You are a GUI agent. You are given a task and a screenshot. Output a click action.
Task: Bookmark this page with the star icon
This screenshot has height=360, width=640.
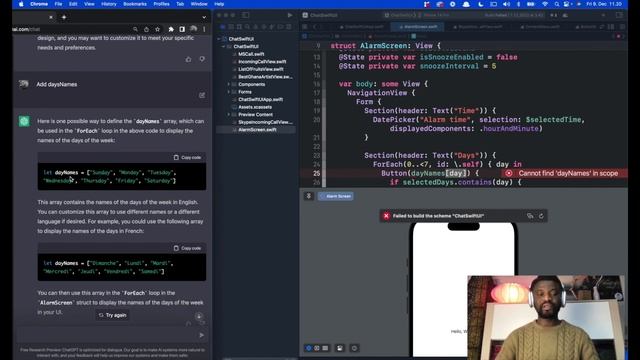[158, 29]
